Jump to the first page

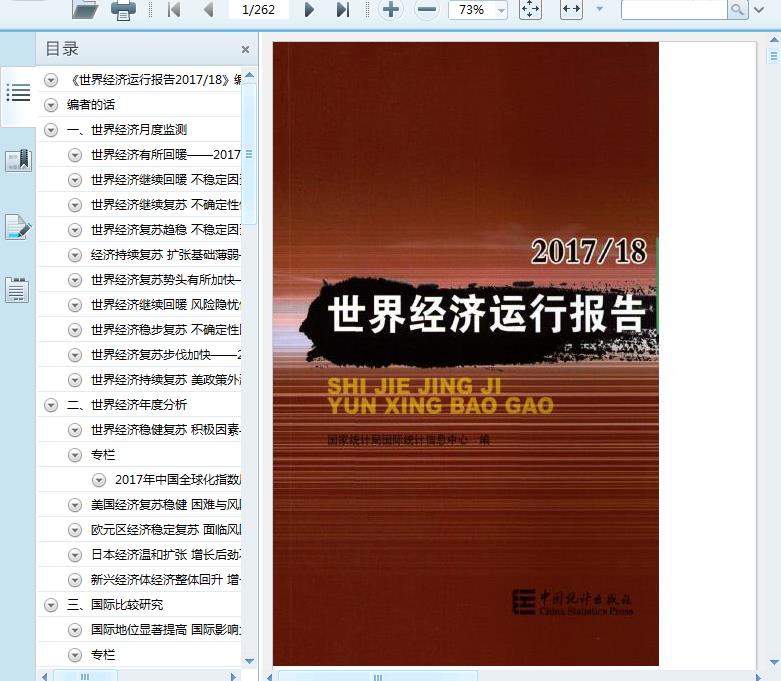[x=174, y=9]
